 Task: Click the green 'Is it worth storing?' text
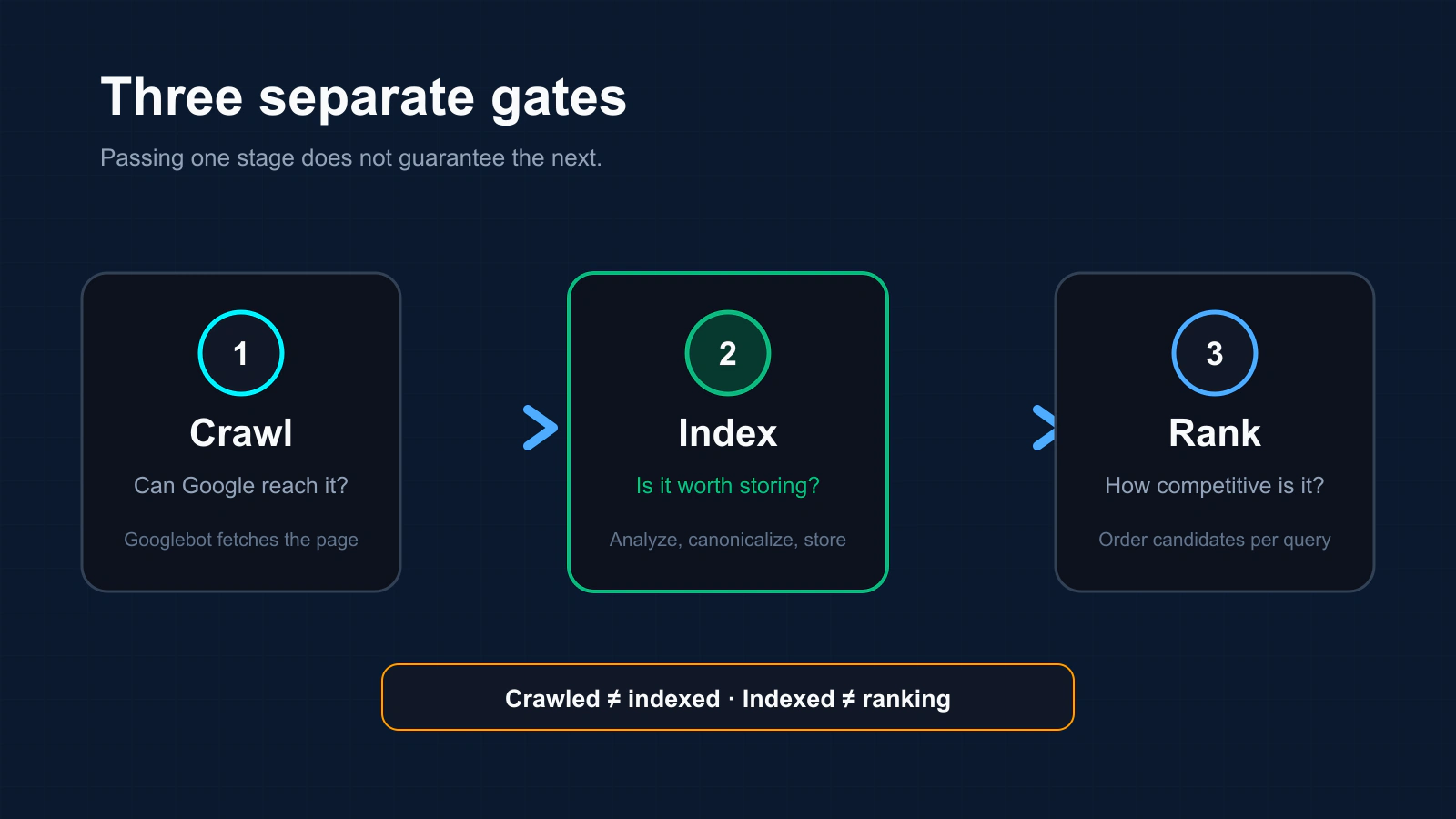728,486
